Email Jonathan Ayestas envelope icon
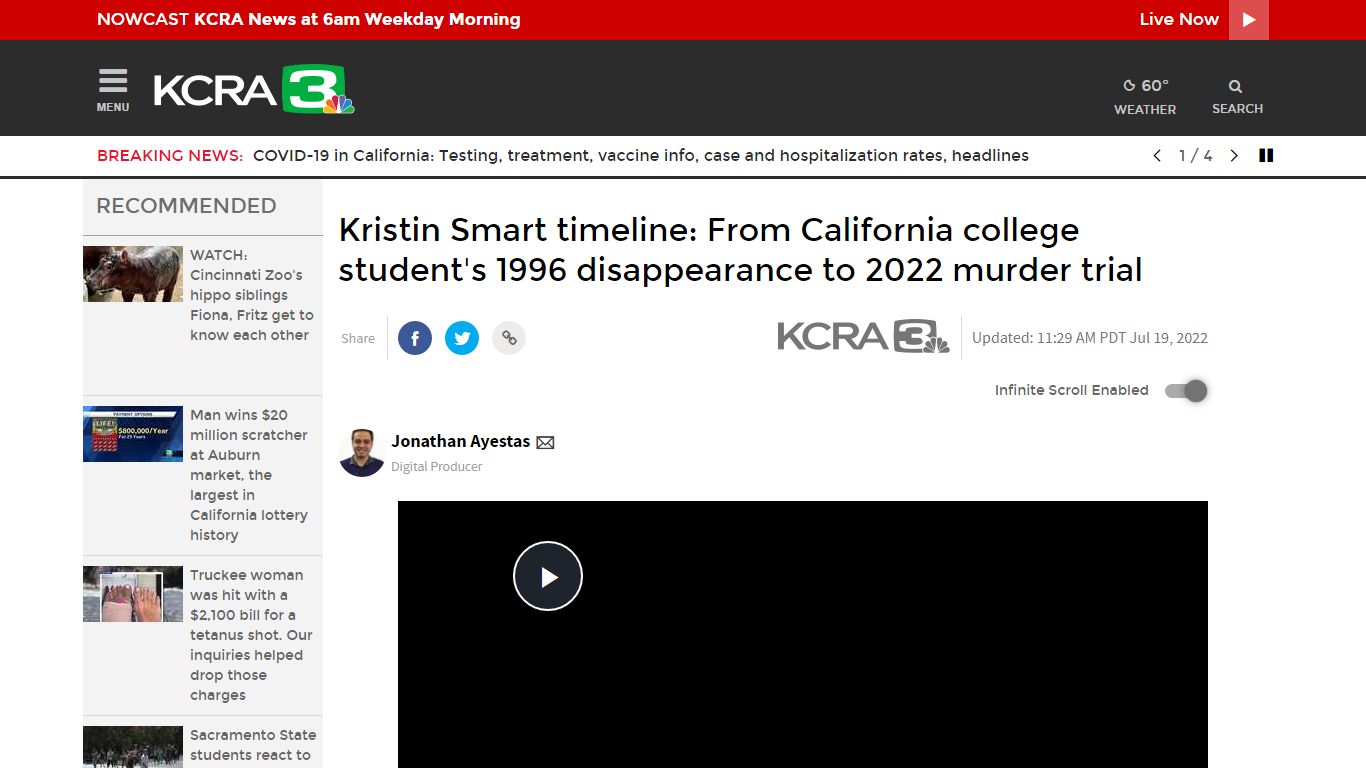The image size is (1366, 768). coord(545,442)
